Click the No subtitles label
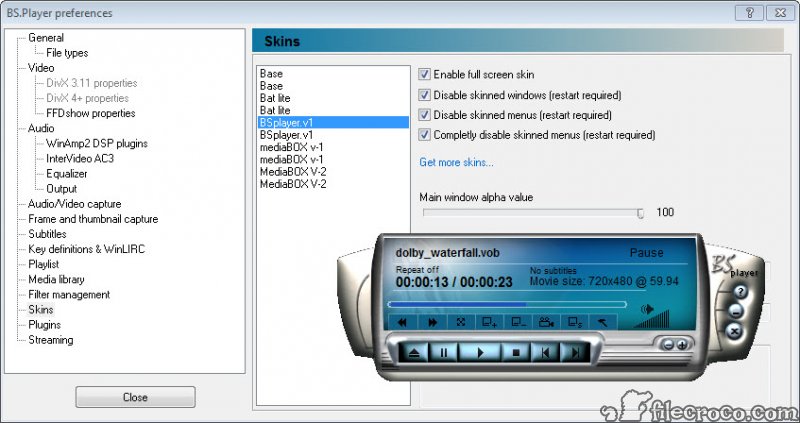The width and height of the screenshot is (800, 423). (553, 270)
